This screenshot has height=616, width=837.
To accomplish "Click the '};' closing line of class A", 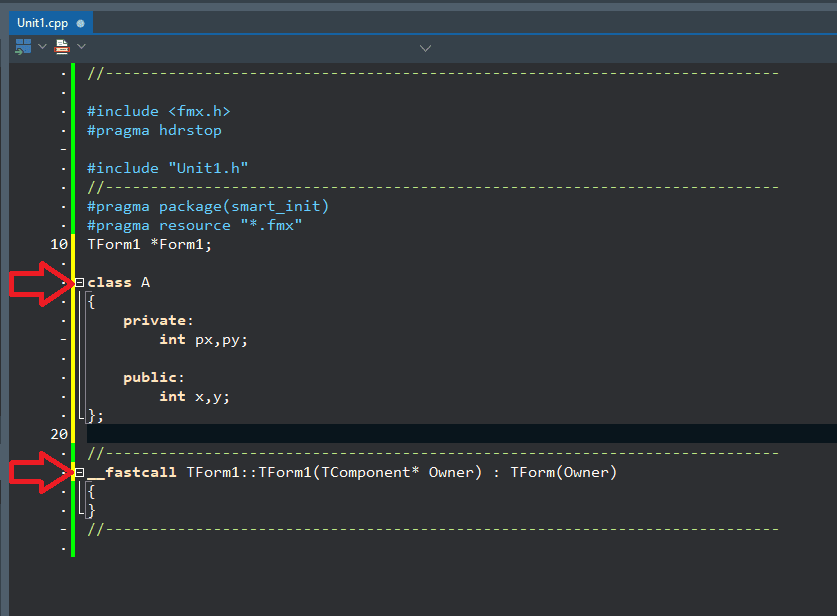I will pyautogui.click(x=96, y=416).
